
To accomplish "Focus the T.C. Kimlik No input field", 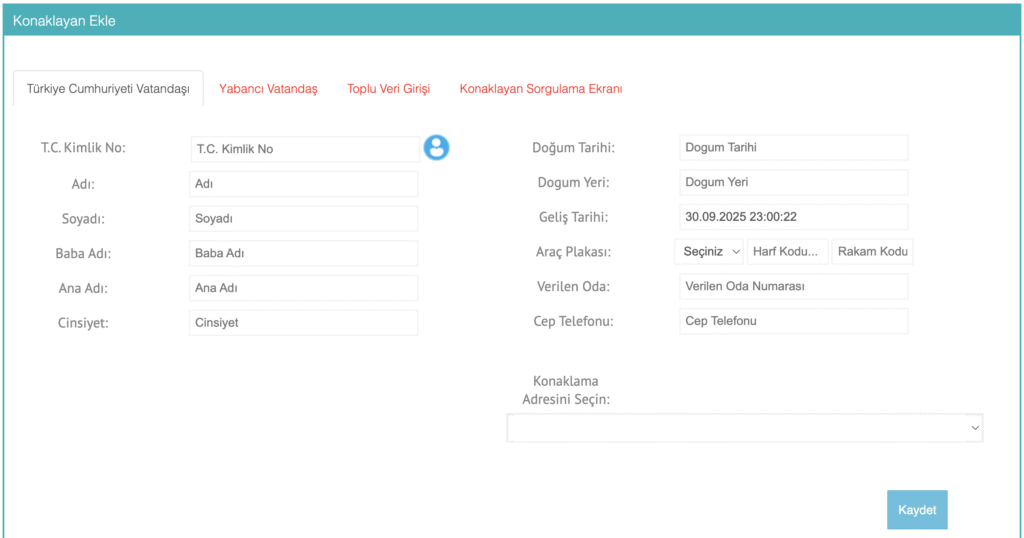I will [x=304, y=149].
